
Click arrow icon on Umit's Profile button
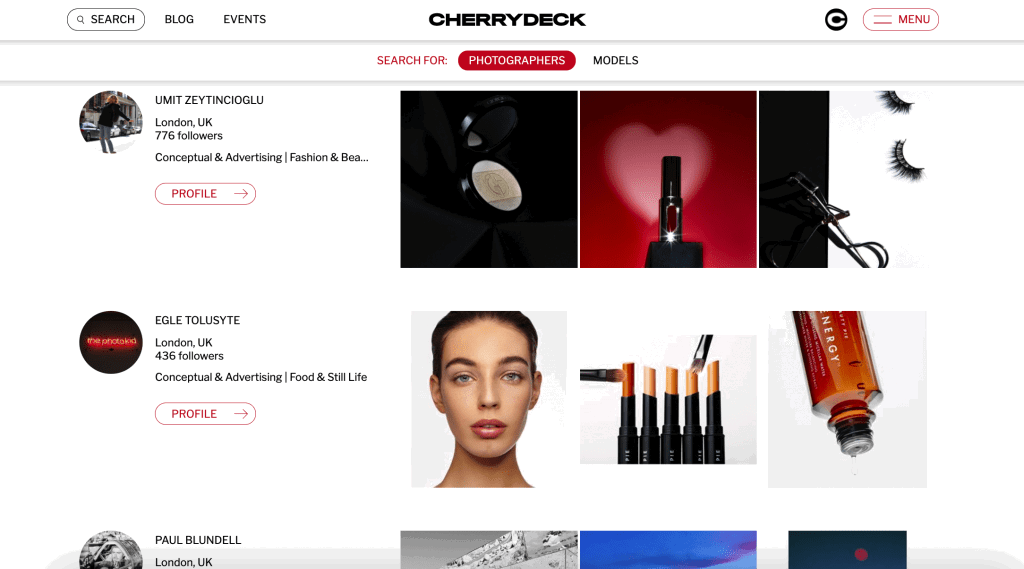(241, 193)
